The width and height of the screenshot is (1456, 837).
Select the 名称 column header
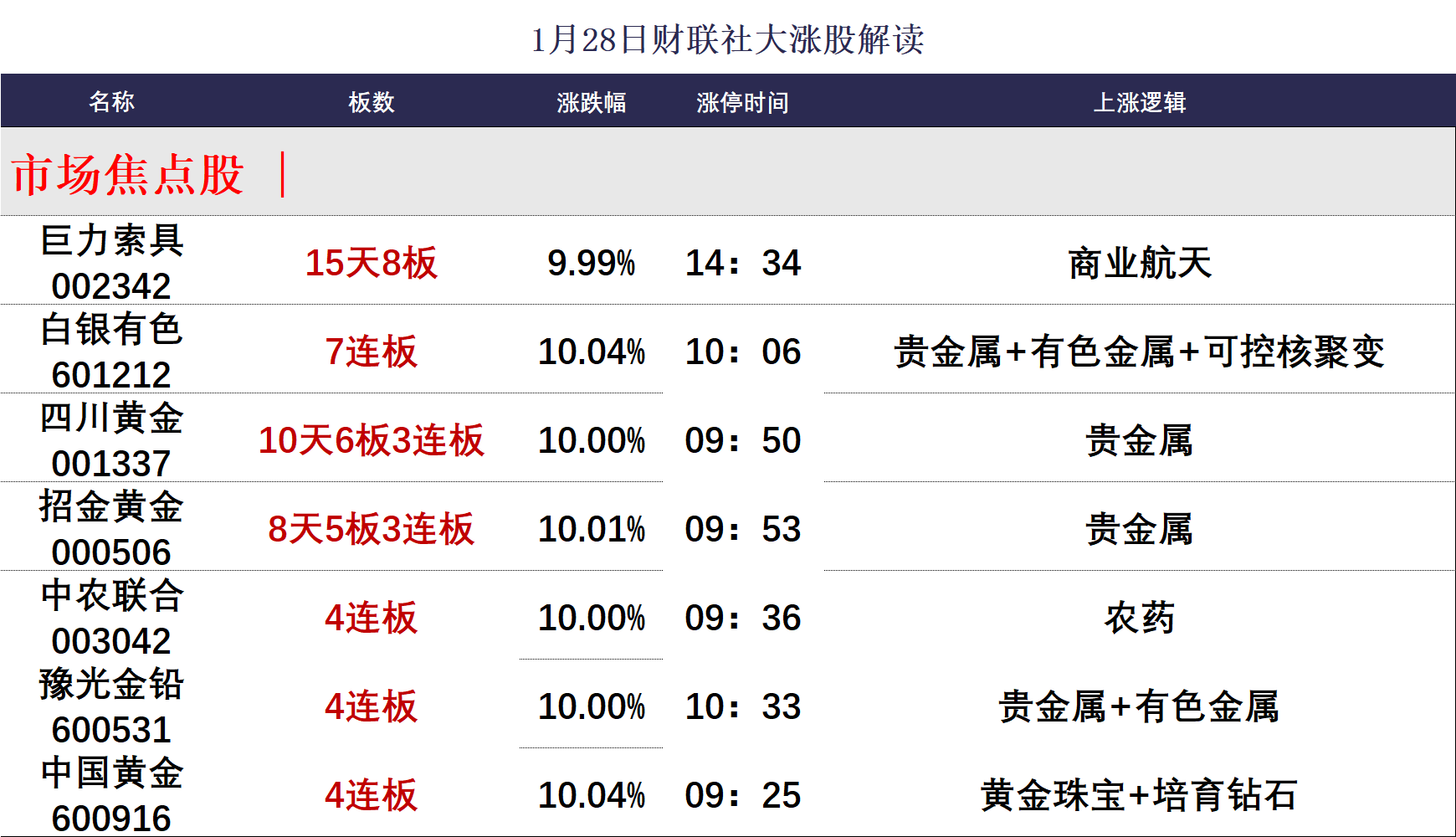(111, 101)
